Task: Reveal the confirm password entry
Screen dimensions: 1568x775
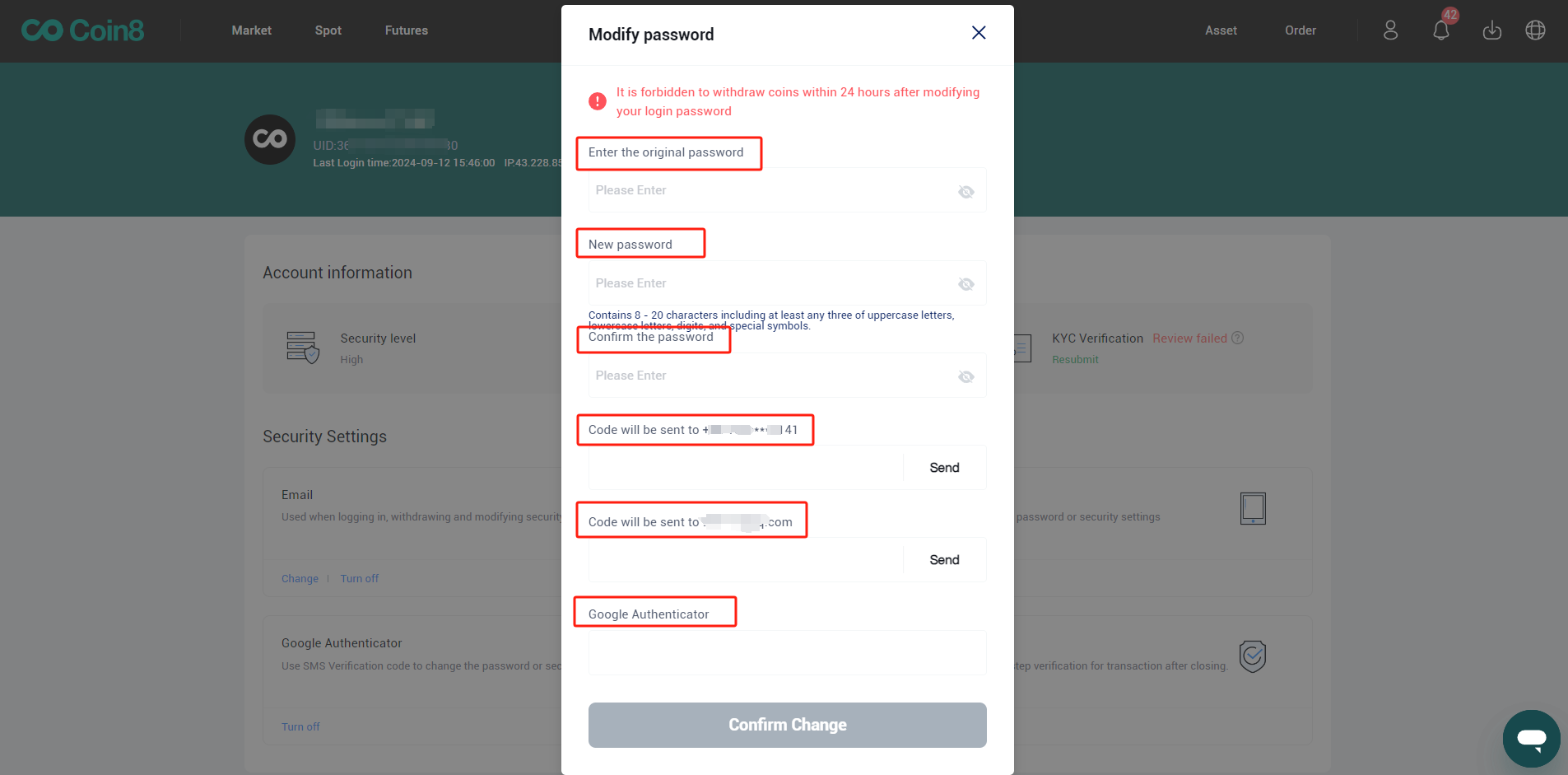Action: [966, 377]
